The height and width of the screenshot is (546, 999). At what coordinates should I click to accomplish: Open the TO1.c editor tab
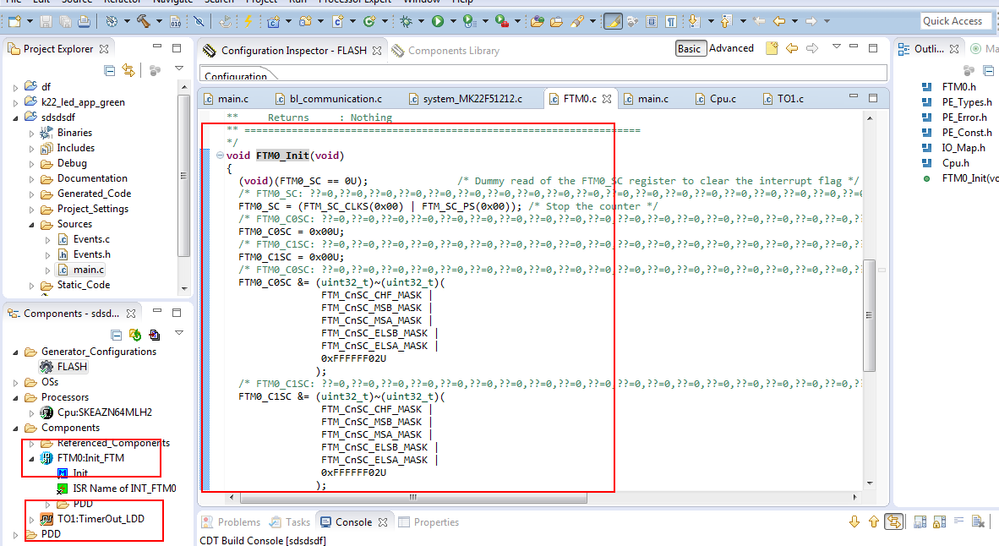tap(783, 99)
